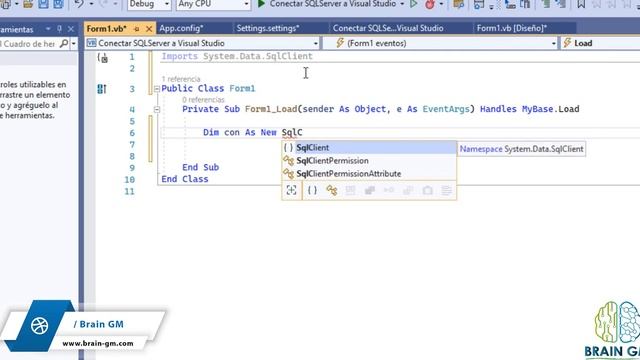This screenshot has width=640, height=360.
Task: Click the namespace braces icon beside SqlClient
Action: tap(288, 147)
